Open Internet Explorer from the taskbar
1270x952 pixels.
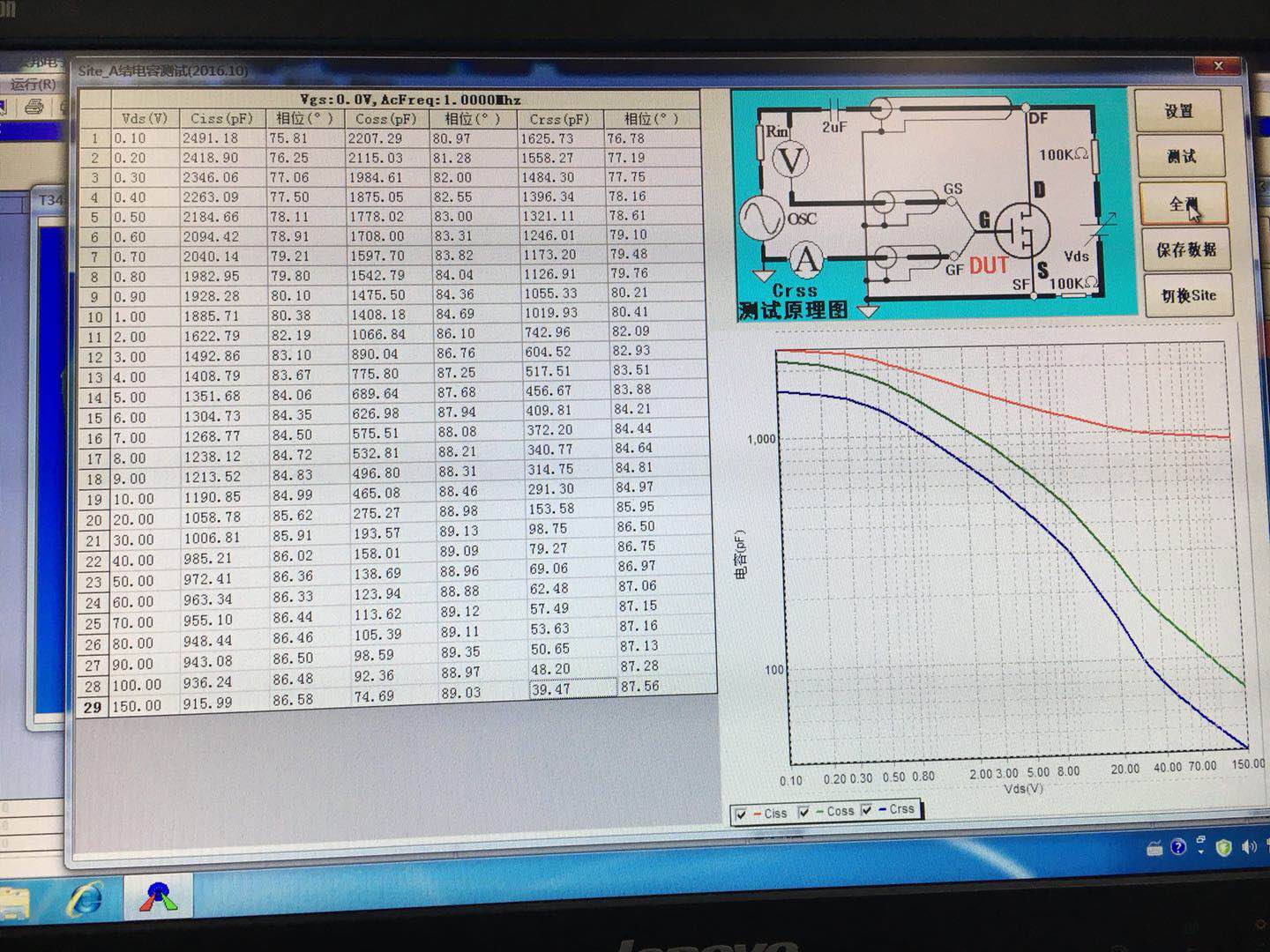click(x=86, y=900)
